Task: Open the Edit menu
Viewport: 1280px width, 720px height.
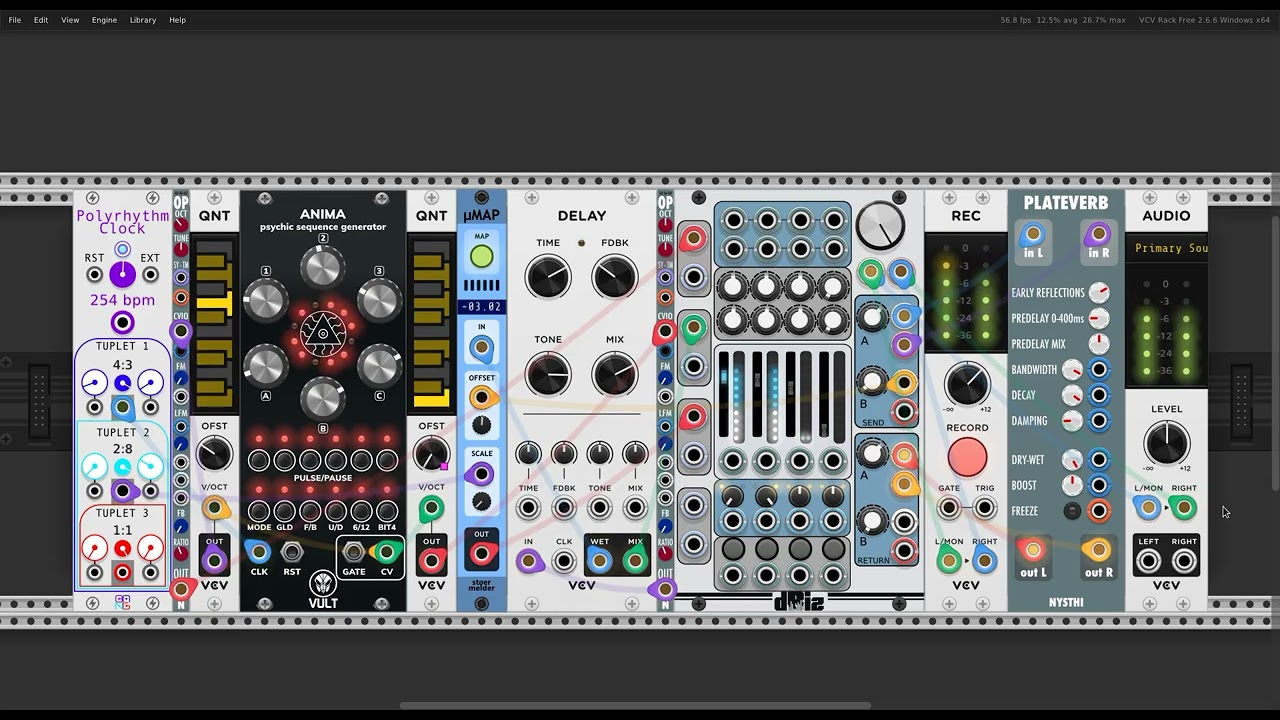Action: point(41,20)
